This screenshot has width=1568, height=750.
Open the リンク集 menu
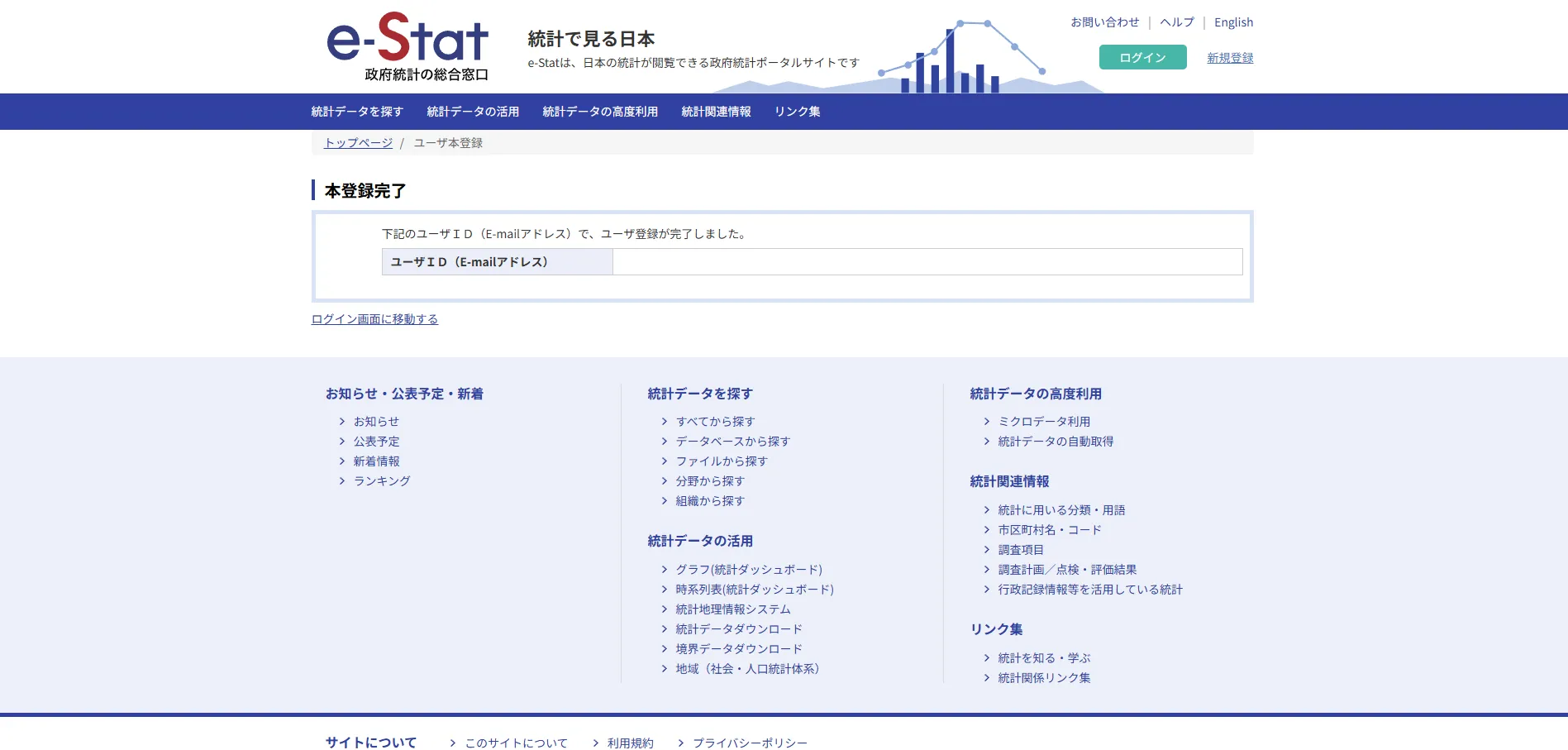[x=797, y=112]
